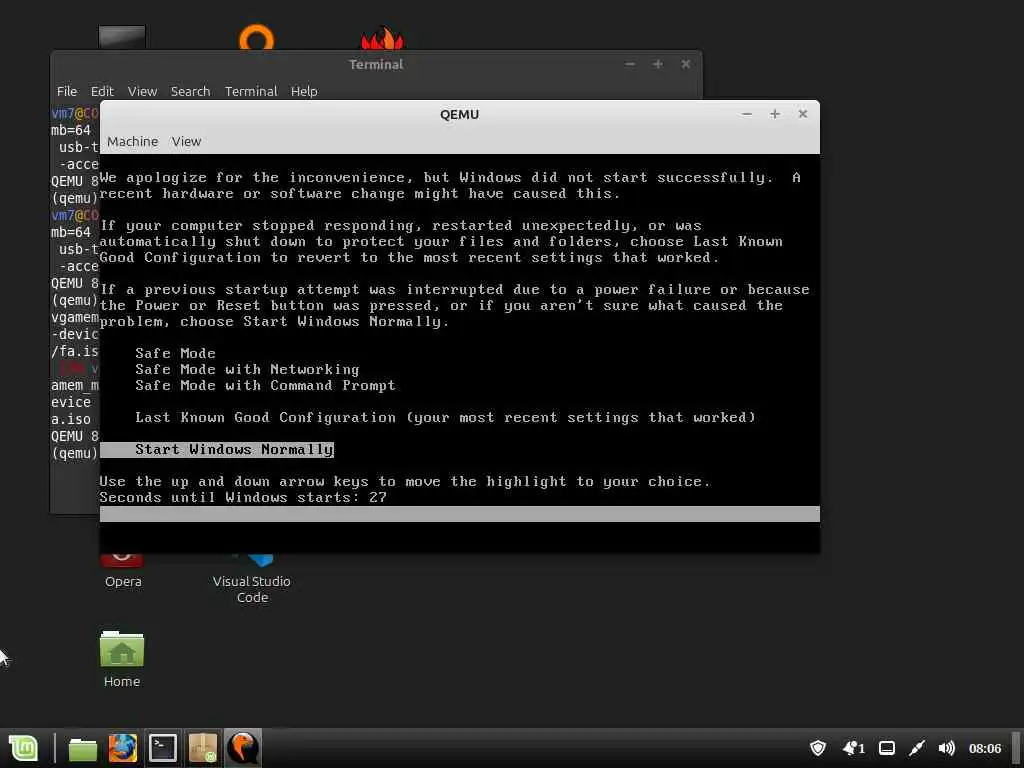The width and height of the screenshot is (1024, 768).
Task: Open the Help menu in Terminal window
Action: 304,91
